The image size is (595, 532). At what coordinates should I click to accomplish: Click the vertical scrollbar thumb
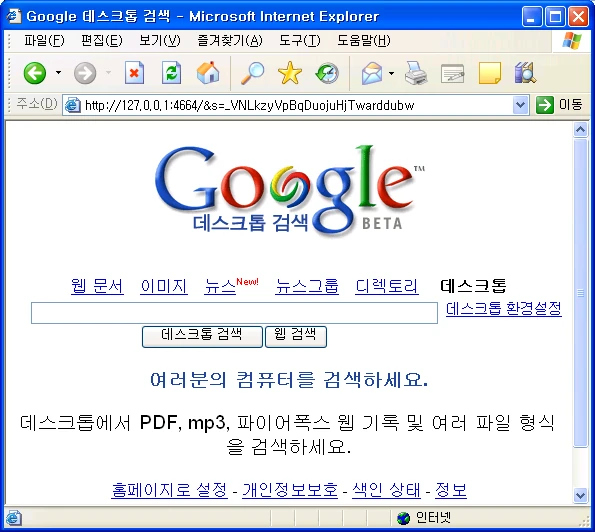click(x=580, y=293)
